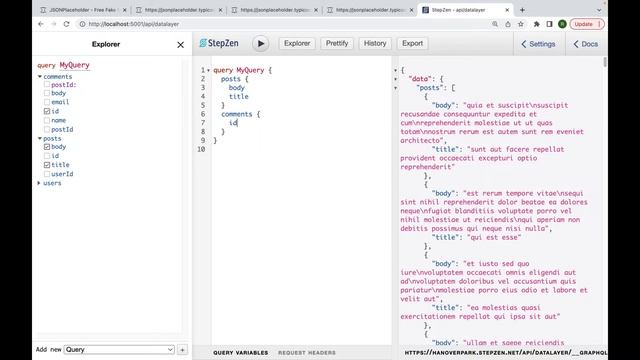Open the tab search chevron
This screenshot has height=360, width=640.
[599, 10]
